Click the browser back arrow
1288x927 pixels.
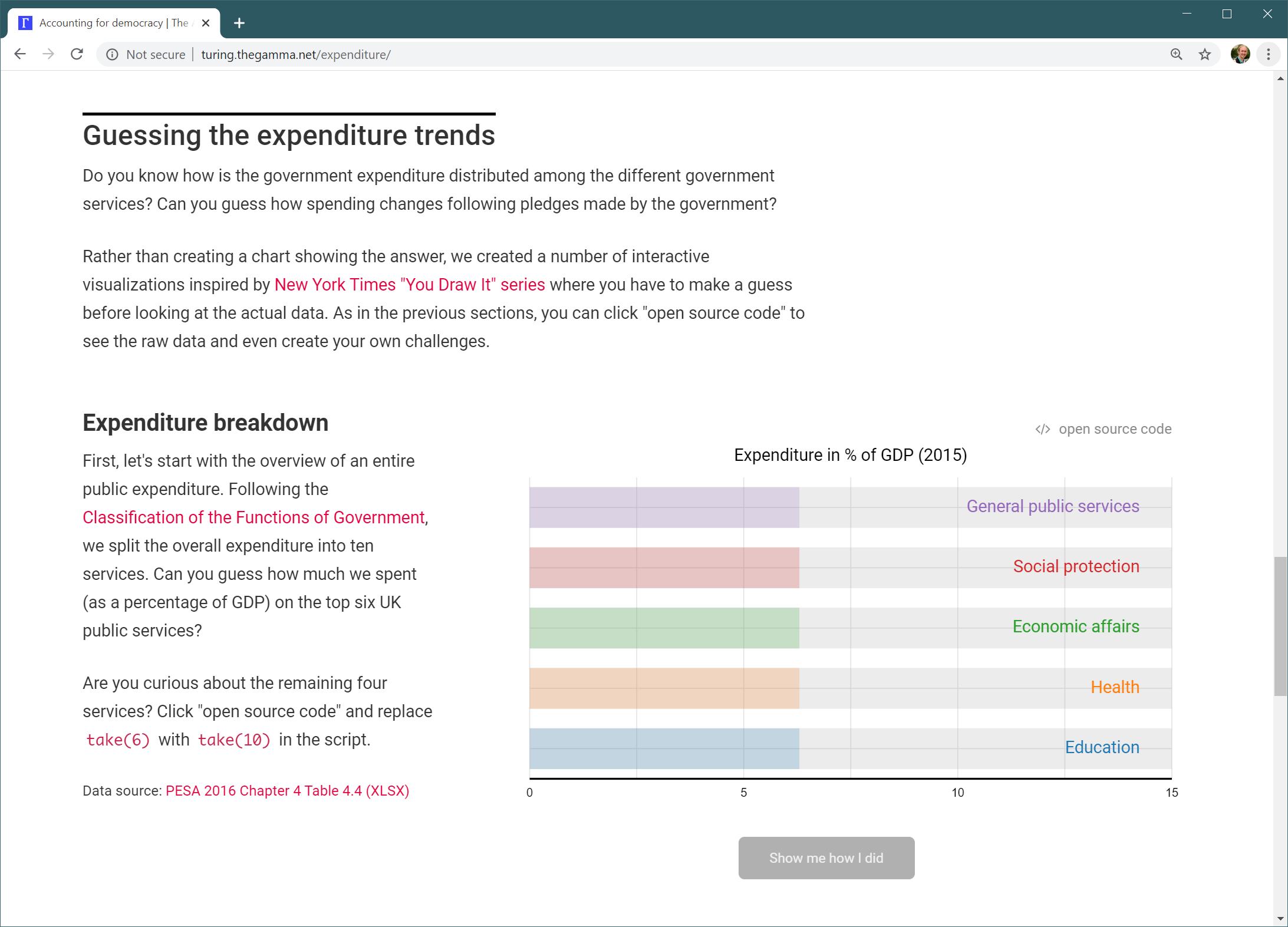(20, 54)
